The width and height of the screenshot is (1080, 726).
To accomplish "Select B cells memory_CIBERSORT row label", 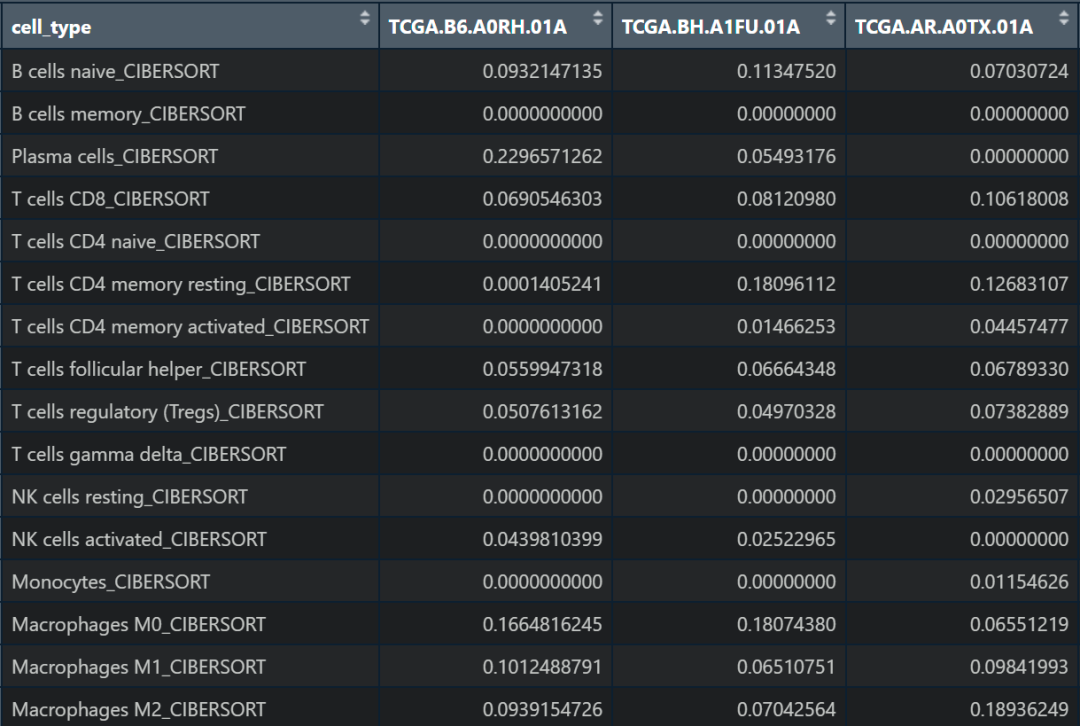I will pyautogui.click(x=128, y=114).
